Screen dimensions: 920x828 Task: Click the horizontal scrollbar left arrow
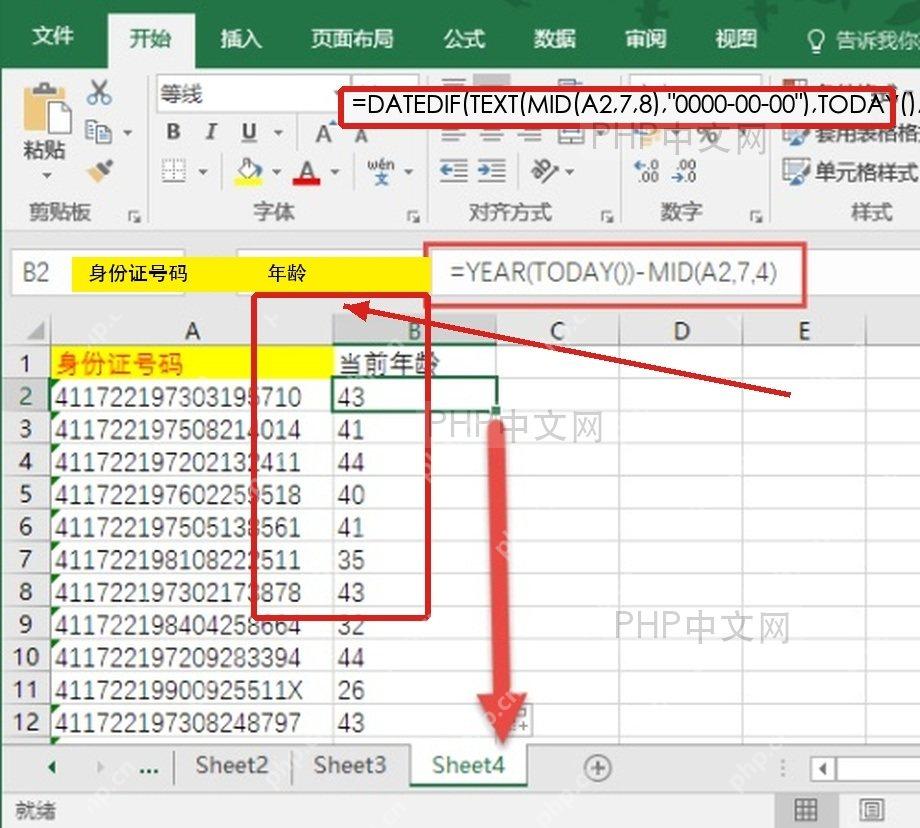click(x=823, y=768)
